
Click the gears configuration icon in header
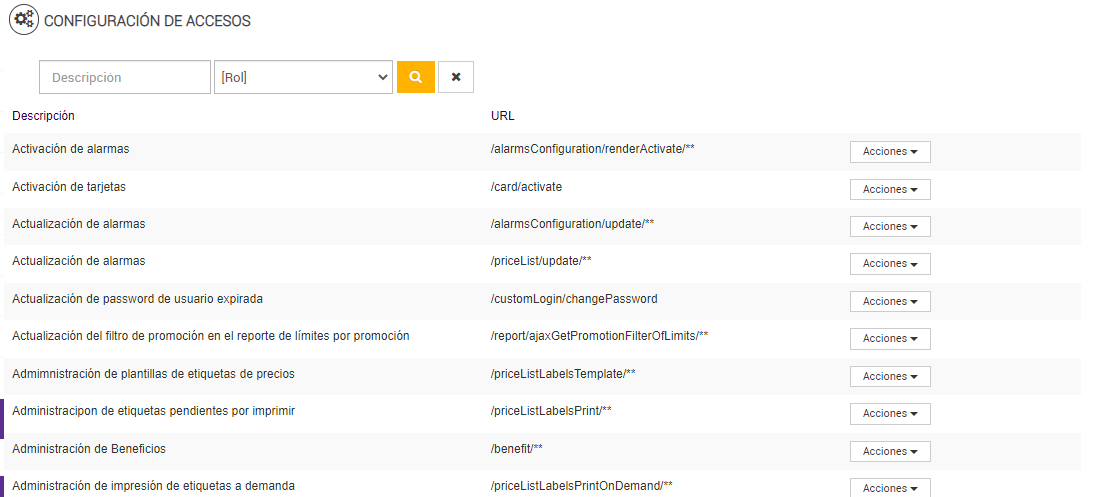click(24, 19)
